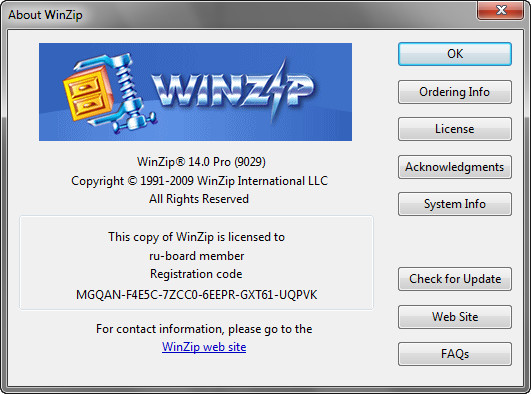
Task: View the License button
Action: pyautogui.click(x=455, y=129)
